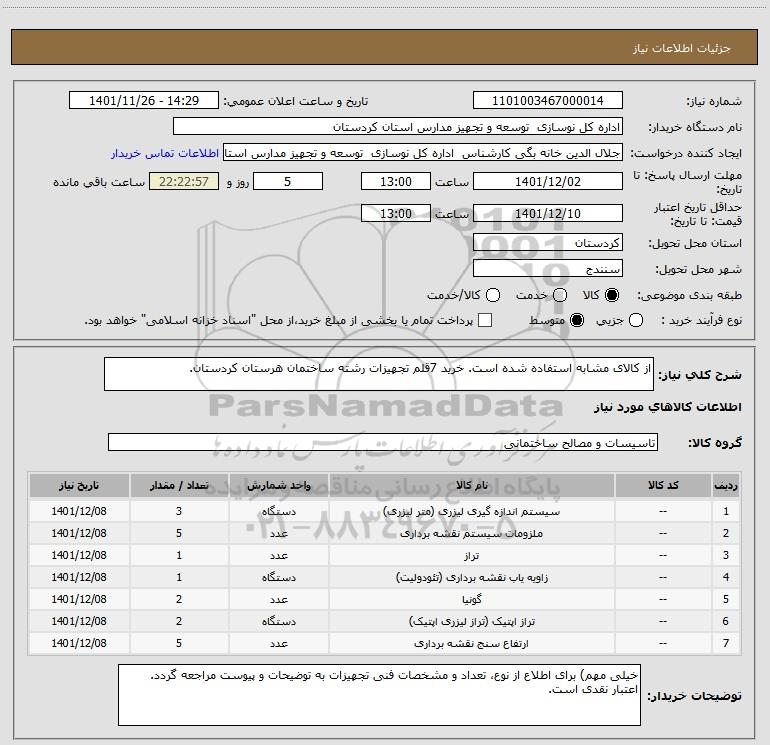This screenshot has width=770, height=745.
Task: Click the unit دستگاه in the theodolite row
Action: (278, 578)
